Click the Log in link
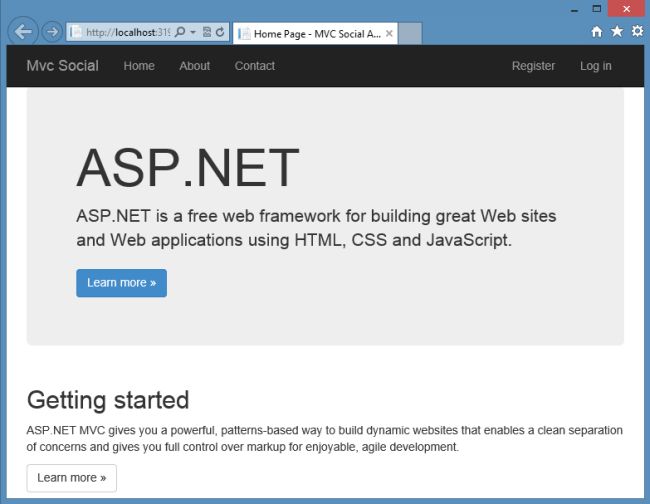650x504 pixels. point(595,66)
